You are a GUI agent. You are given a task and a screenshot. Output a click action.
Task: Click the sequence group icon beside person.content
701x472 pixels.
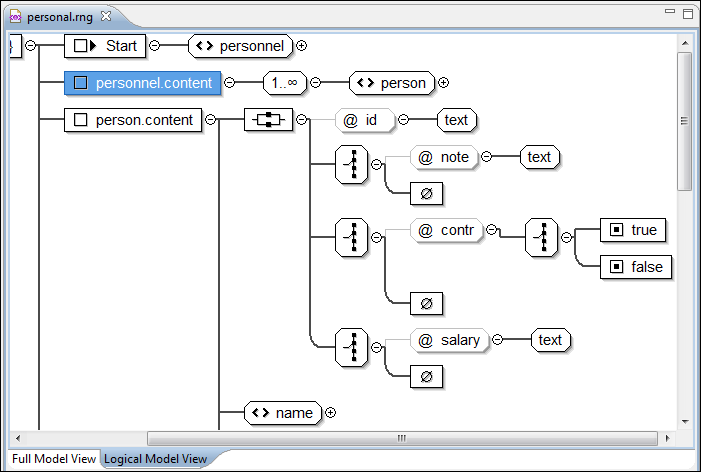tap(266, 120)
